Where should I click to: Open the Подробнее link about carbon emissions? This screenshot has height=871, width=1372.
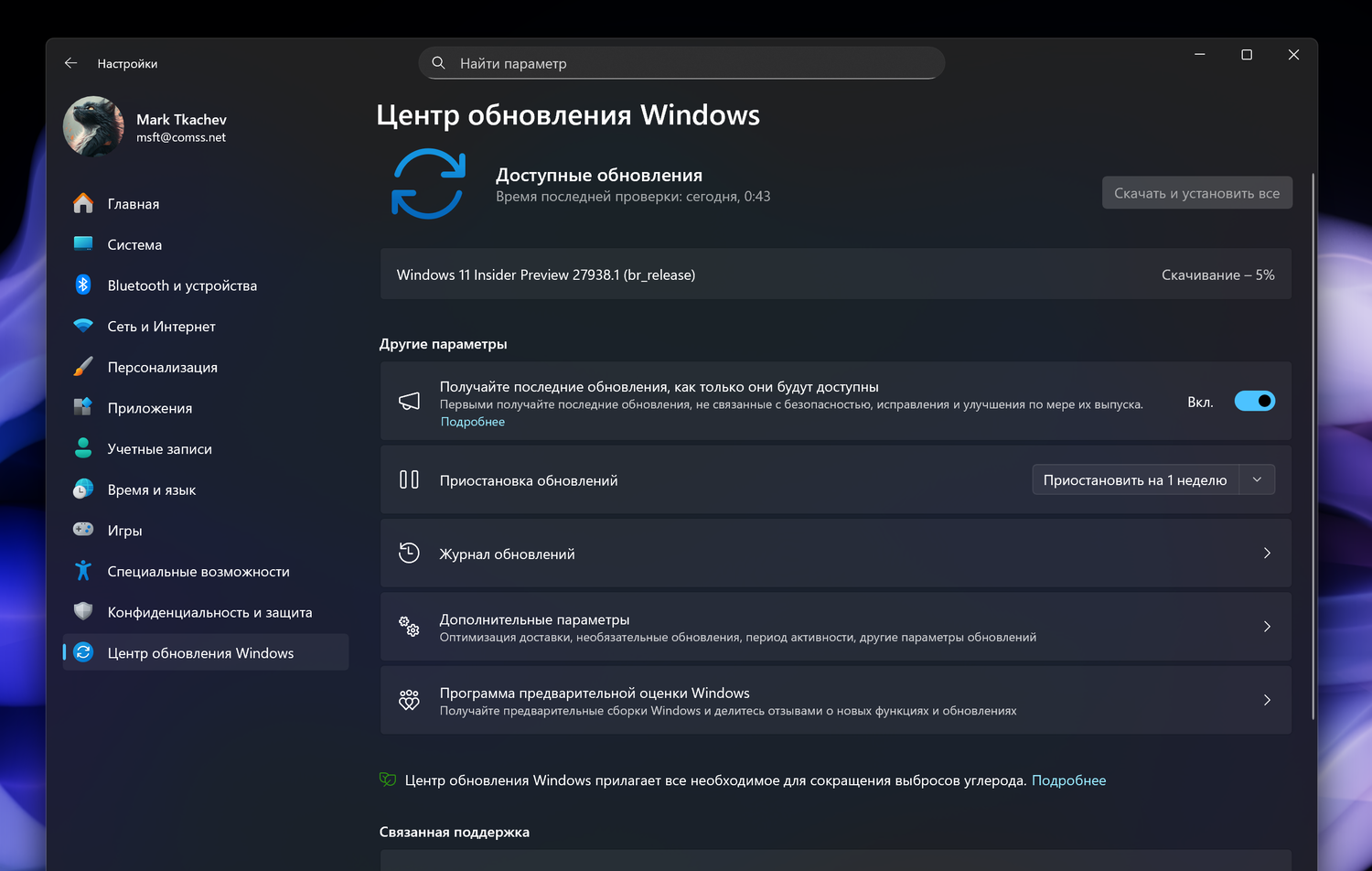coord(1068,780)
